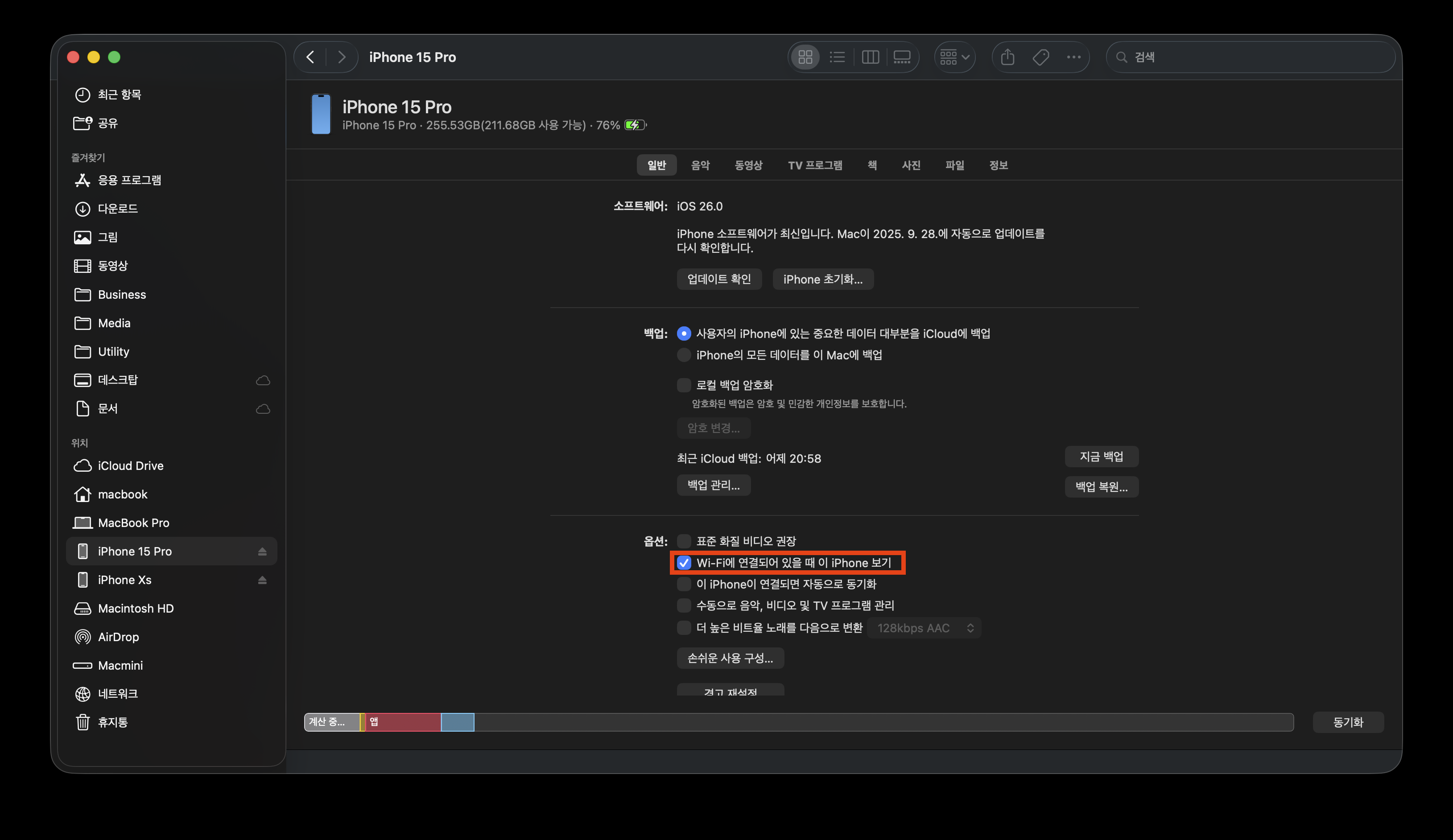Click the 지금 백업 button

pos(1101,456)
